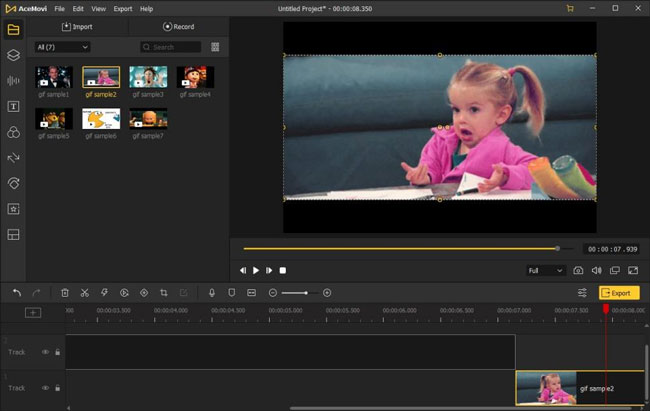Select the crop tool in the timeline toolbar
650x411 pixels.
click(x=163, y=293)
